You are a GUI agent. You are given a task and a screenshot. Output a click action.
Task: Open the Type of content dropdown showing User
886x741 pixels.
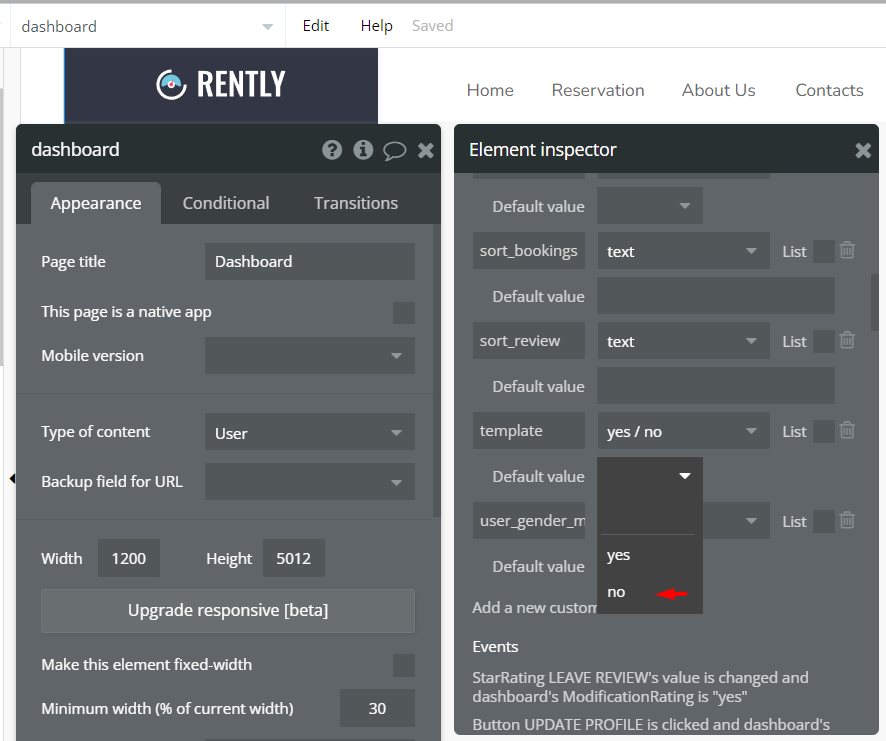tap(310, 433)
